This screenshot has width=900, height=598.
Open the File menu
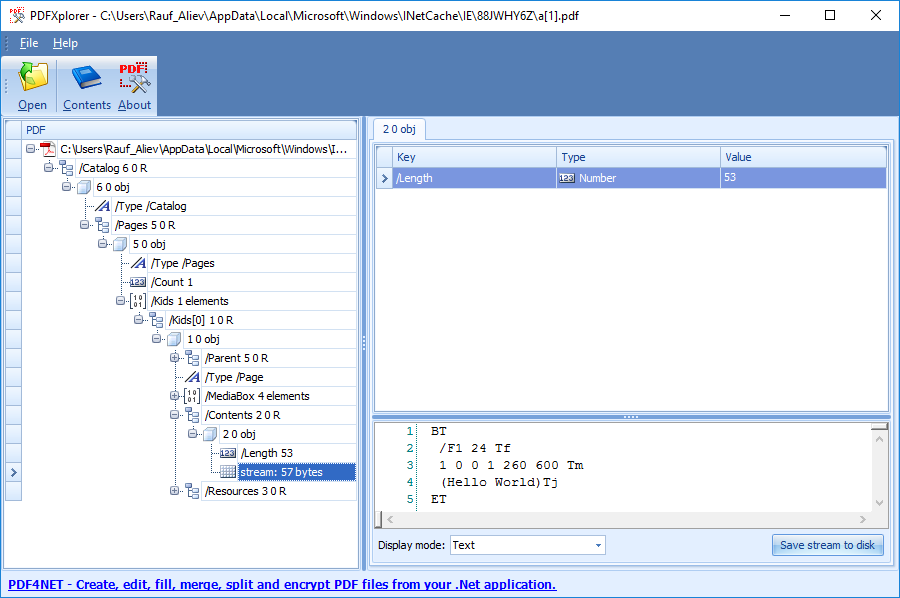point(29,43)
